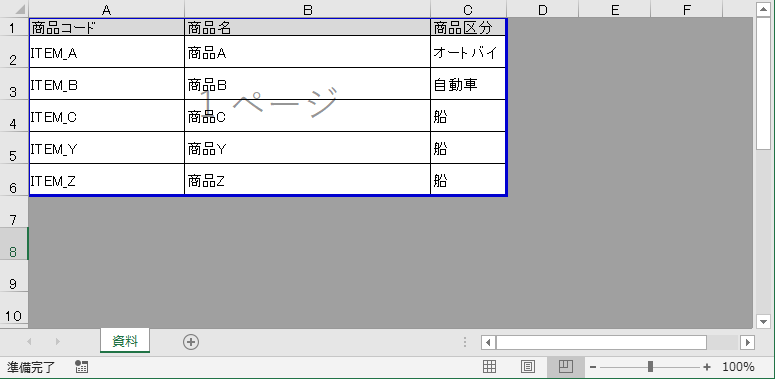Screen dimensions: 775x379
Task: Select cell containing 商品Y
Action: [x=307, y=148]
